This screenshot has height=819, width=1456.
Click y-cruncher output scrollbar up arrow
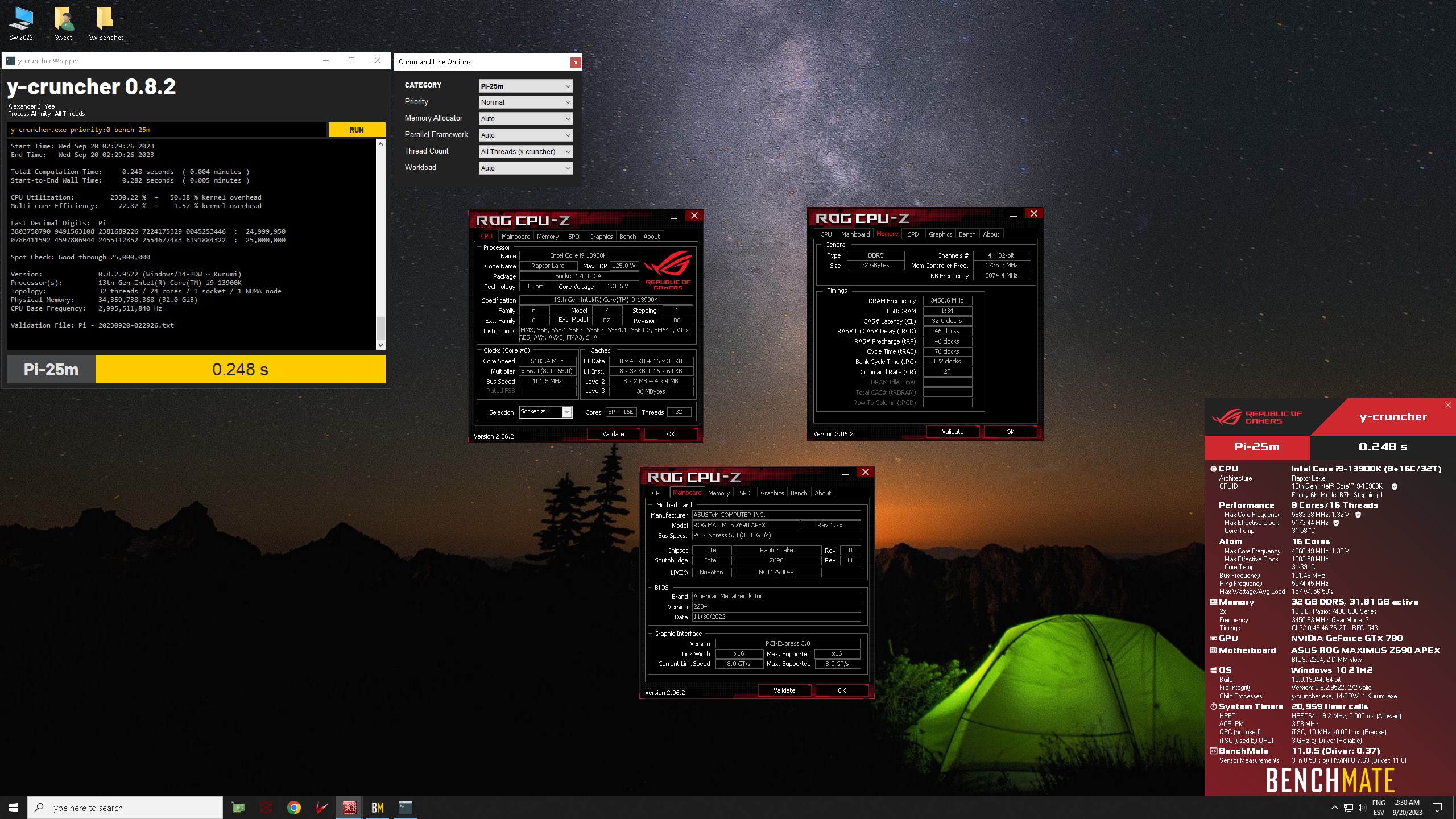click(x=380, y=144)
